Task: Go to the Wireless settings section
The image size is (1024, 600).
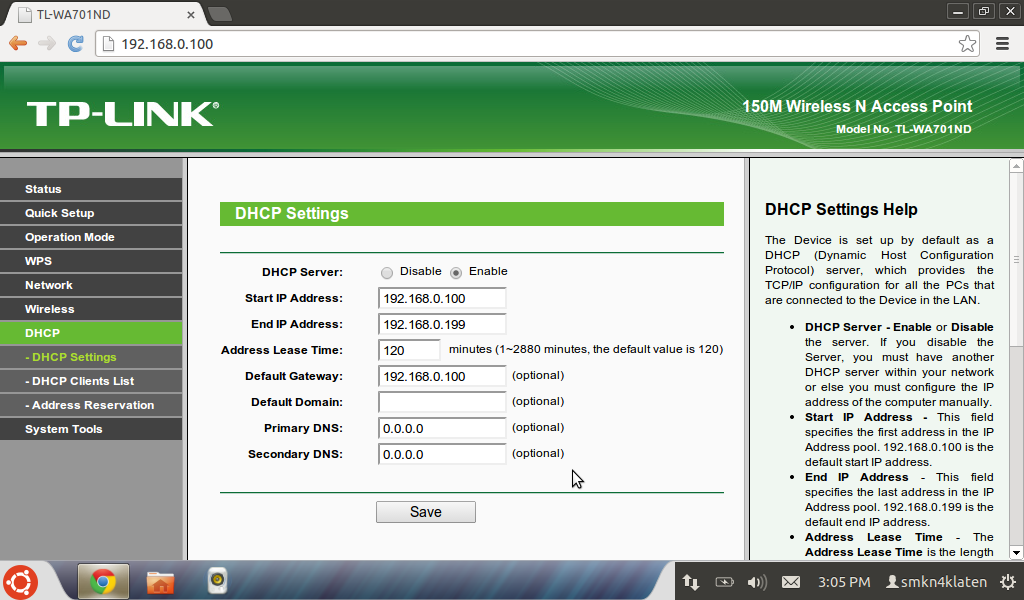Action: (x=48, y=309)
